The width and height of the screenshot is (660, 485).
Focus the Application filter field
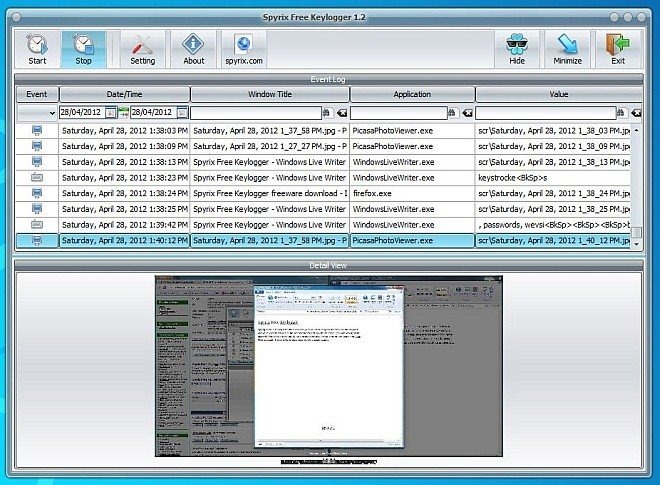click(399, 113)
